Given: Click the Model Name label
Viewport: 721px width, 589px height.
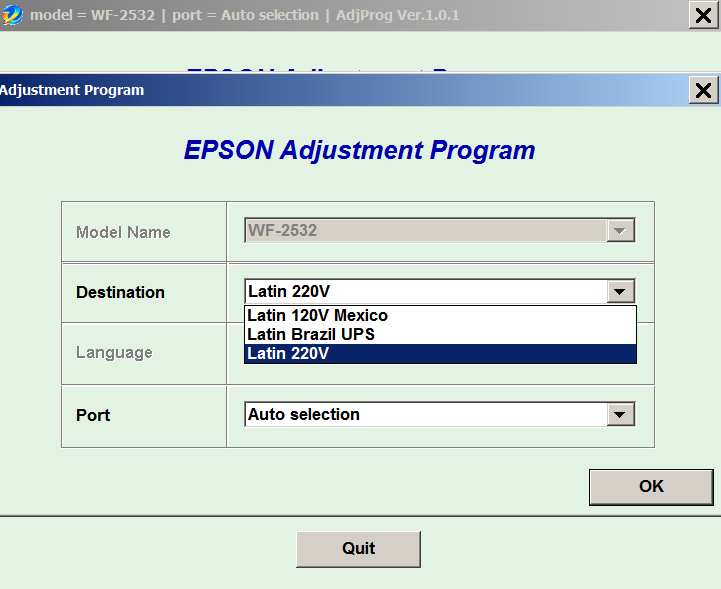Looking at the screenshot, I should click(123, 232).
